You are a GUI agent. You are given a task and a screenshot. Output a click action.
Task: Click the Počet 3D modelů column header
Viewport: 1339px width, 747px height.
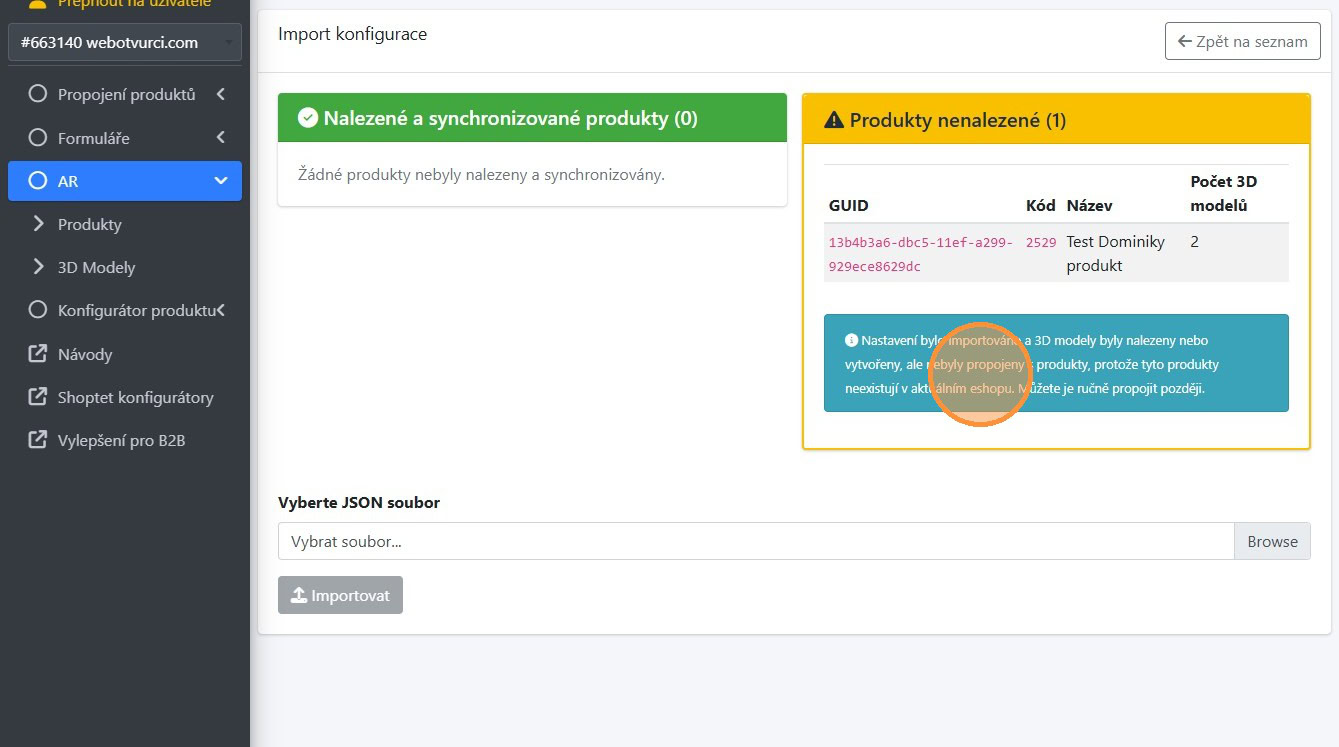pyautogui.click(x=1223, y=193)
